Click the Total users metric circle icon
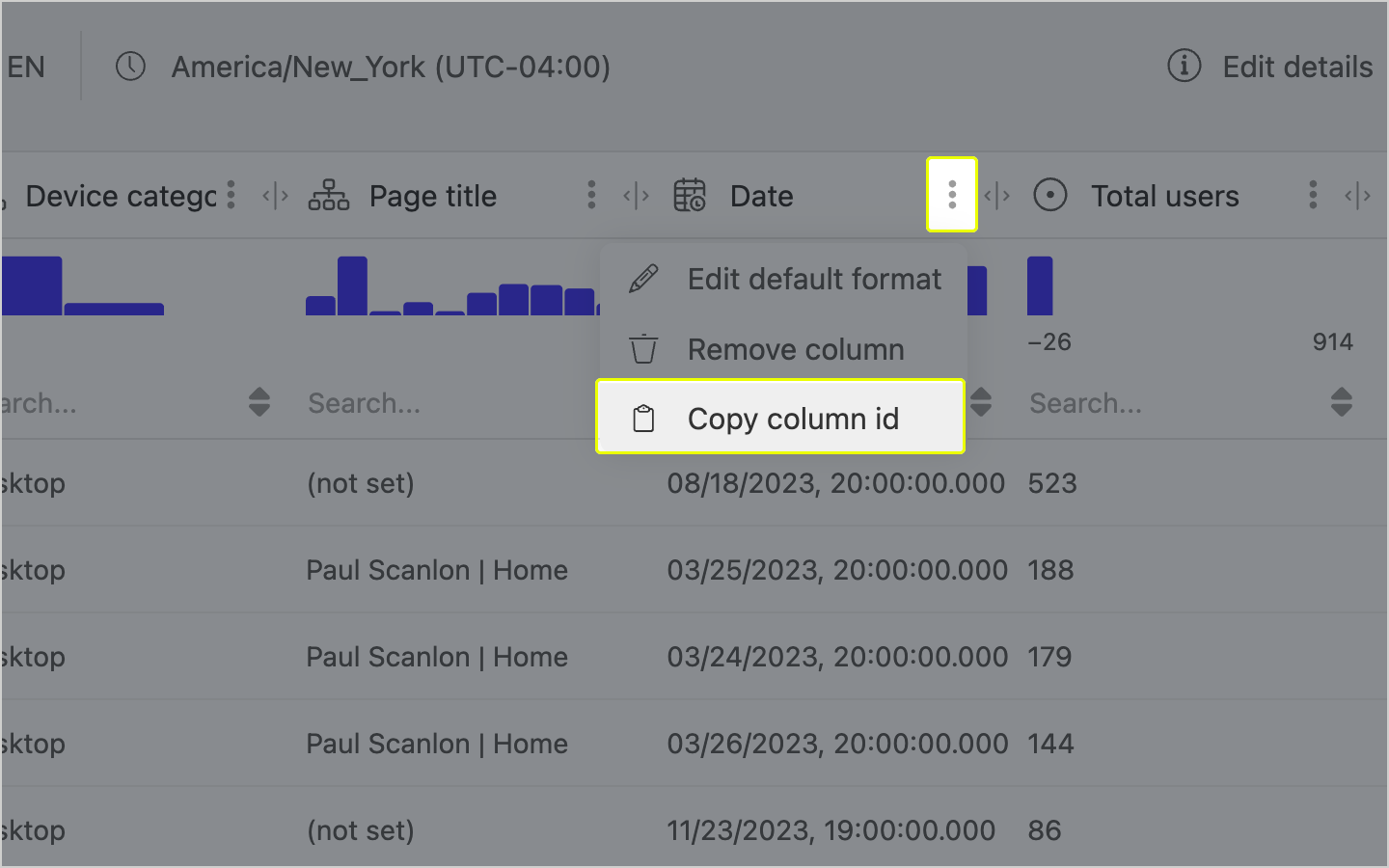This screenshot has width=1389, height=868. [x=1050, y=195]
